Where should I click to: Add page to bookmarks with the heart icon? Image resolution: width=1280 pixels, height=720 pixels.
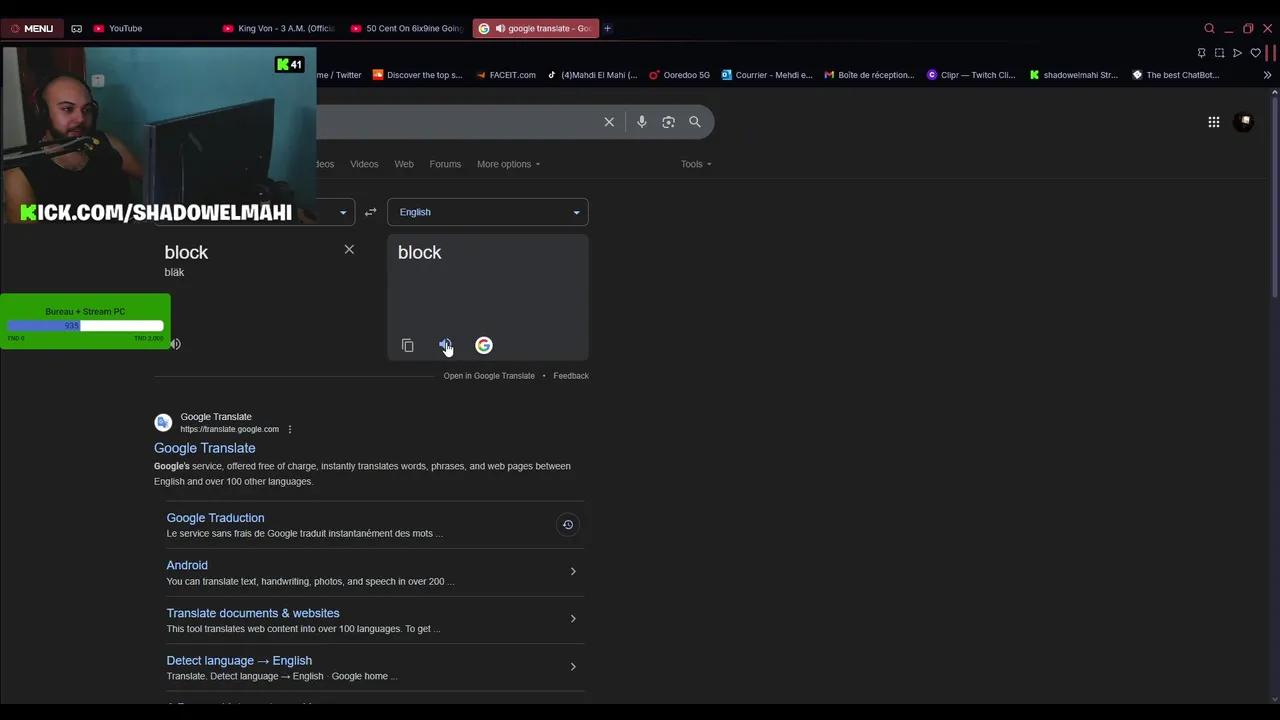tap(1255, 53)
